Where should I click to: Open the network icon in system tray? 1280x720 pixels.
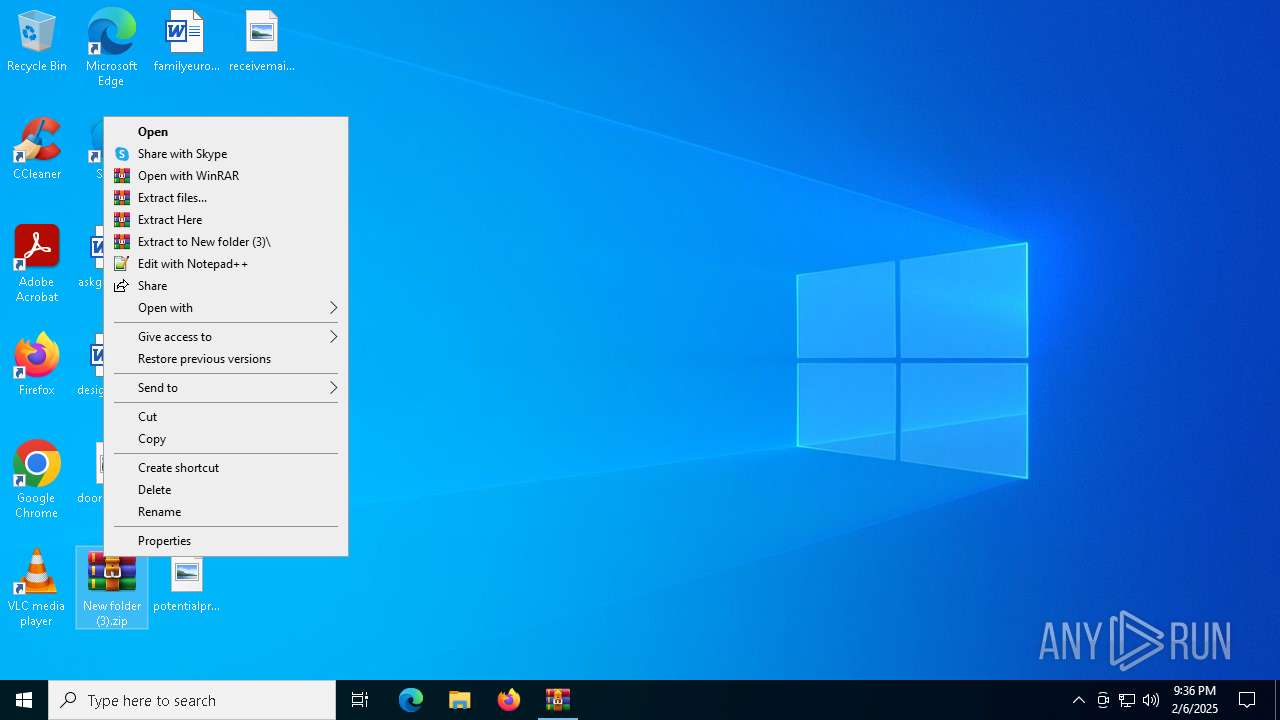click(x=1127, y=700)
